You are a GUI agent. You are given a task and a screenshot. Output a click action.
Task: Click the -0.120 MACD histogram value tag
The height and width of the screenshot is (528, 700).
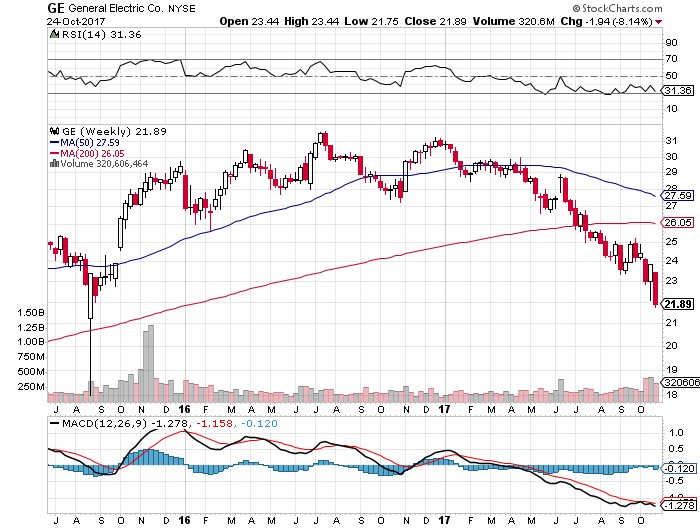[677, 468]
